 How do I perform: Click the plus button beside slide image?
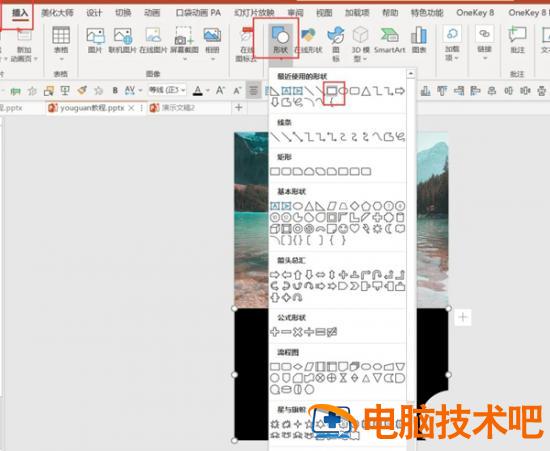pyautogui.click(x=463, y=317)
